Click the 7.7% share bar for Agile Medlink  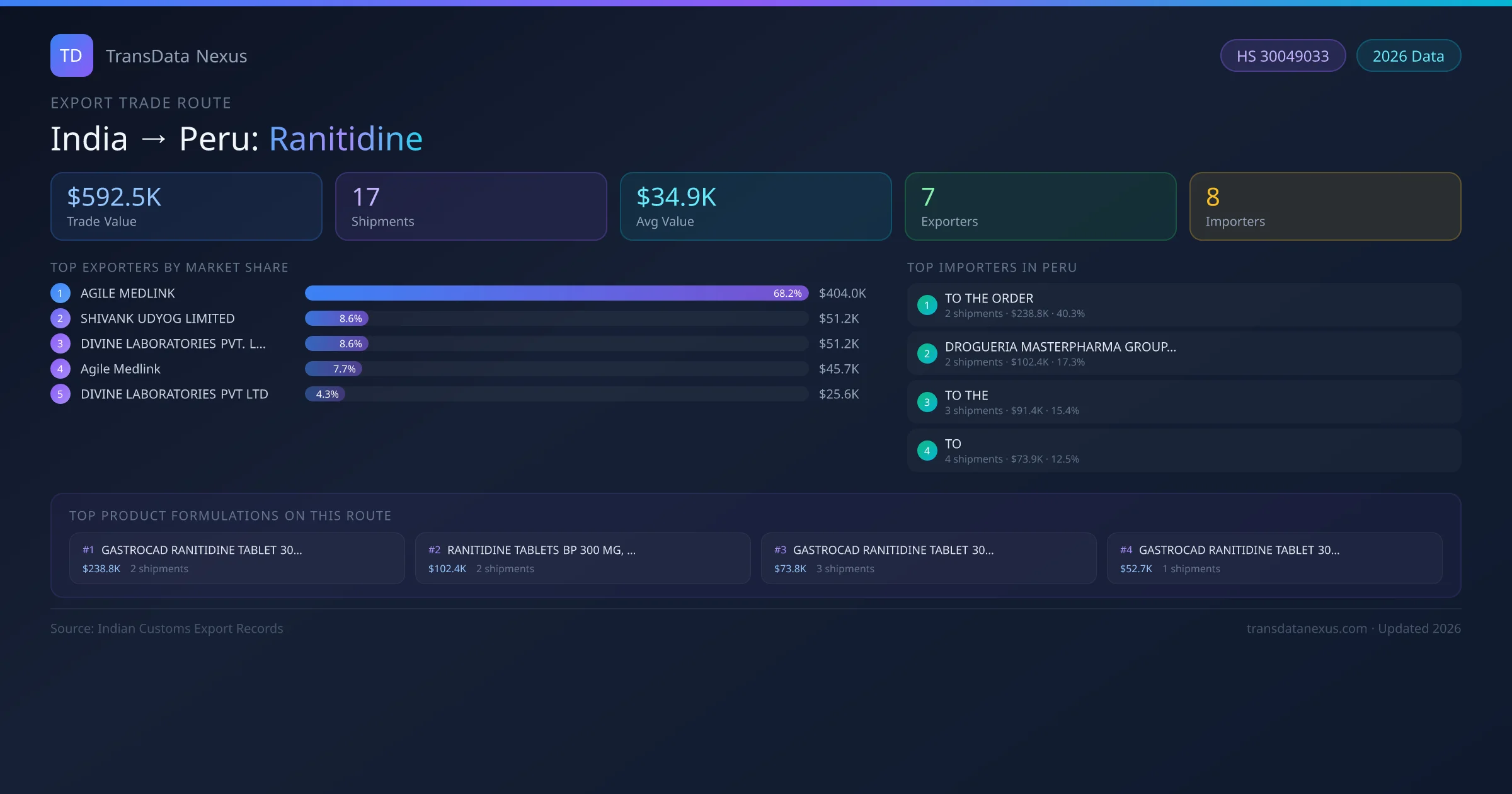pos(333,369)
